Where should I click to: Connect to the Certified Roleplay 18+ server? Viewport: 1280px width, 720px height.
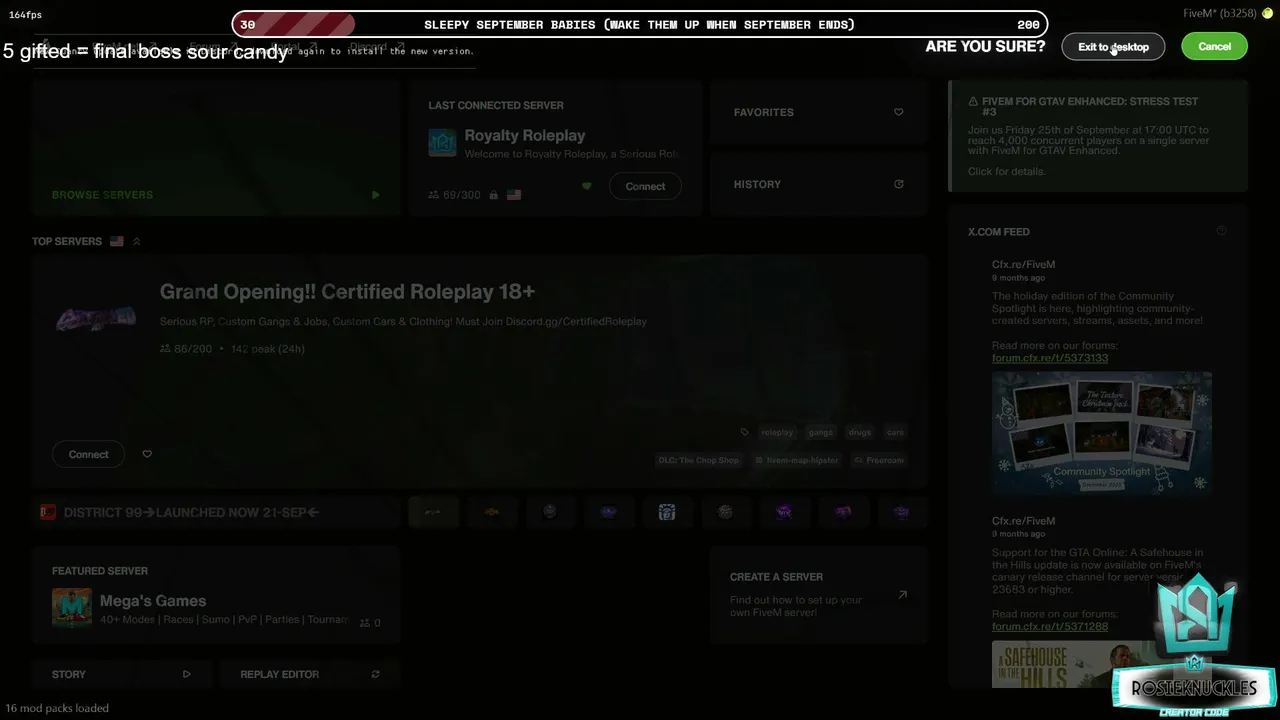(88, 454)
